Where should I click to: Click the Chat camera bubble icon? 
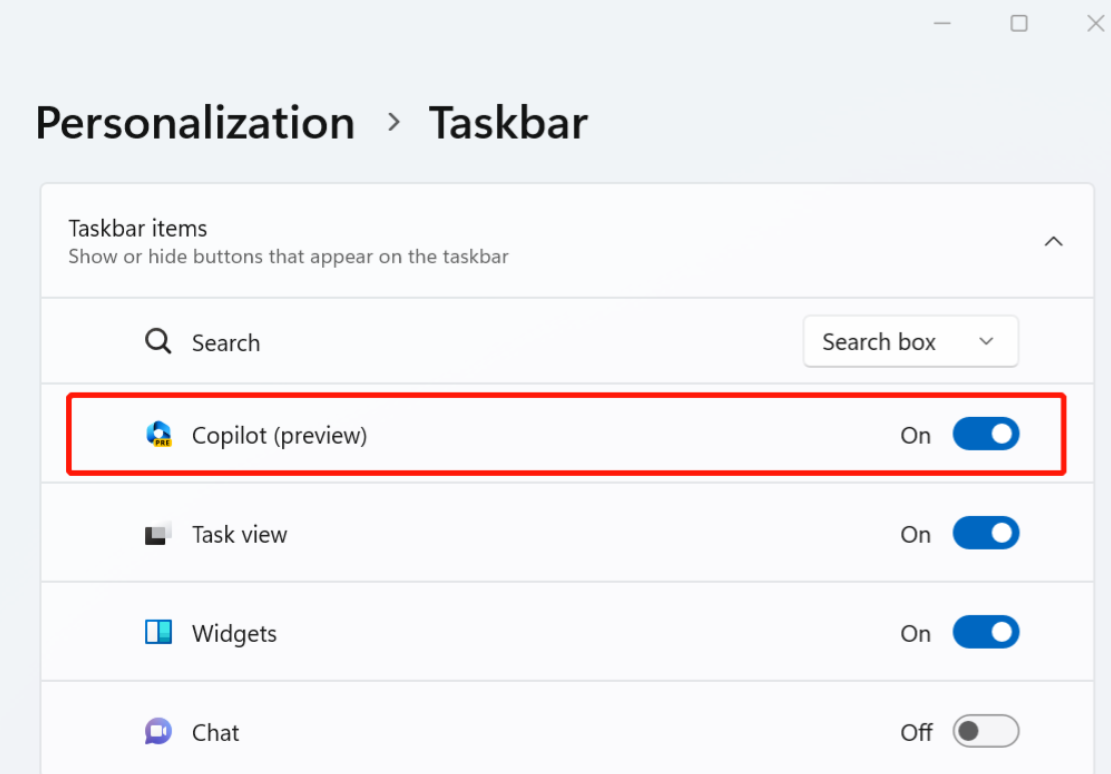[159, 731]
